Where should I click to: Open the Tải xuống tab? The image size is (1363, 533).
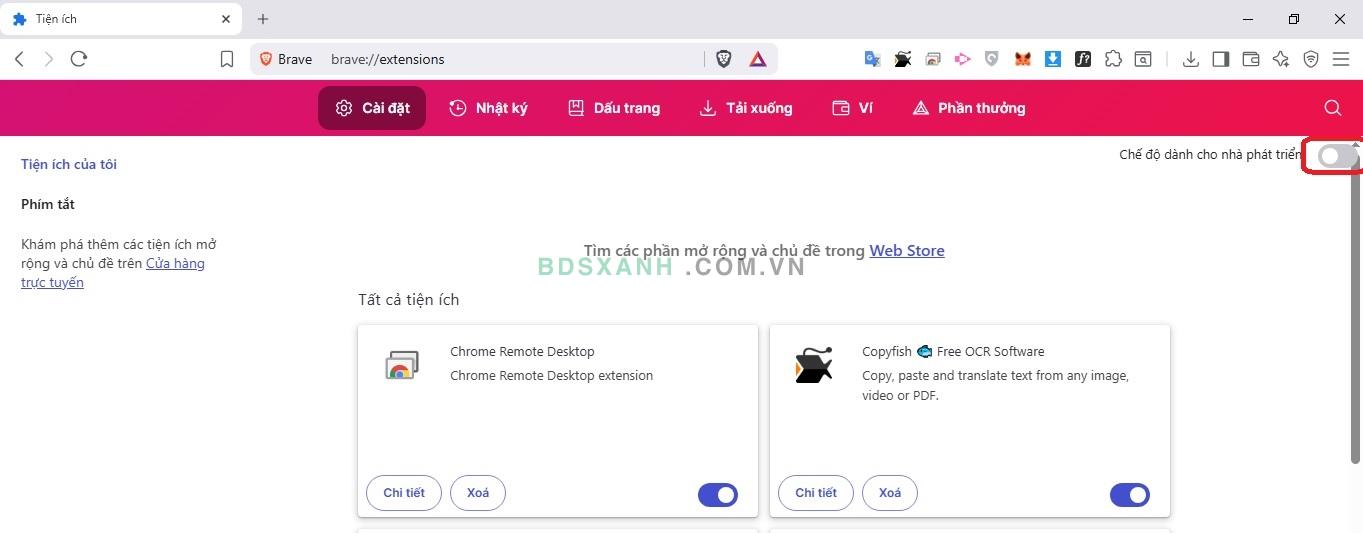pyautogui.click(x=746, y=108)
